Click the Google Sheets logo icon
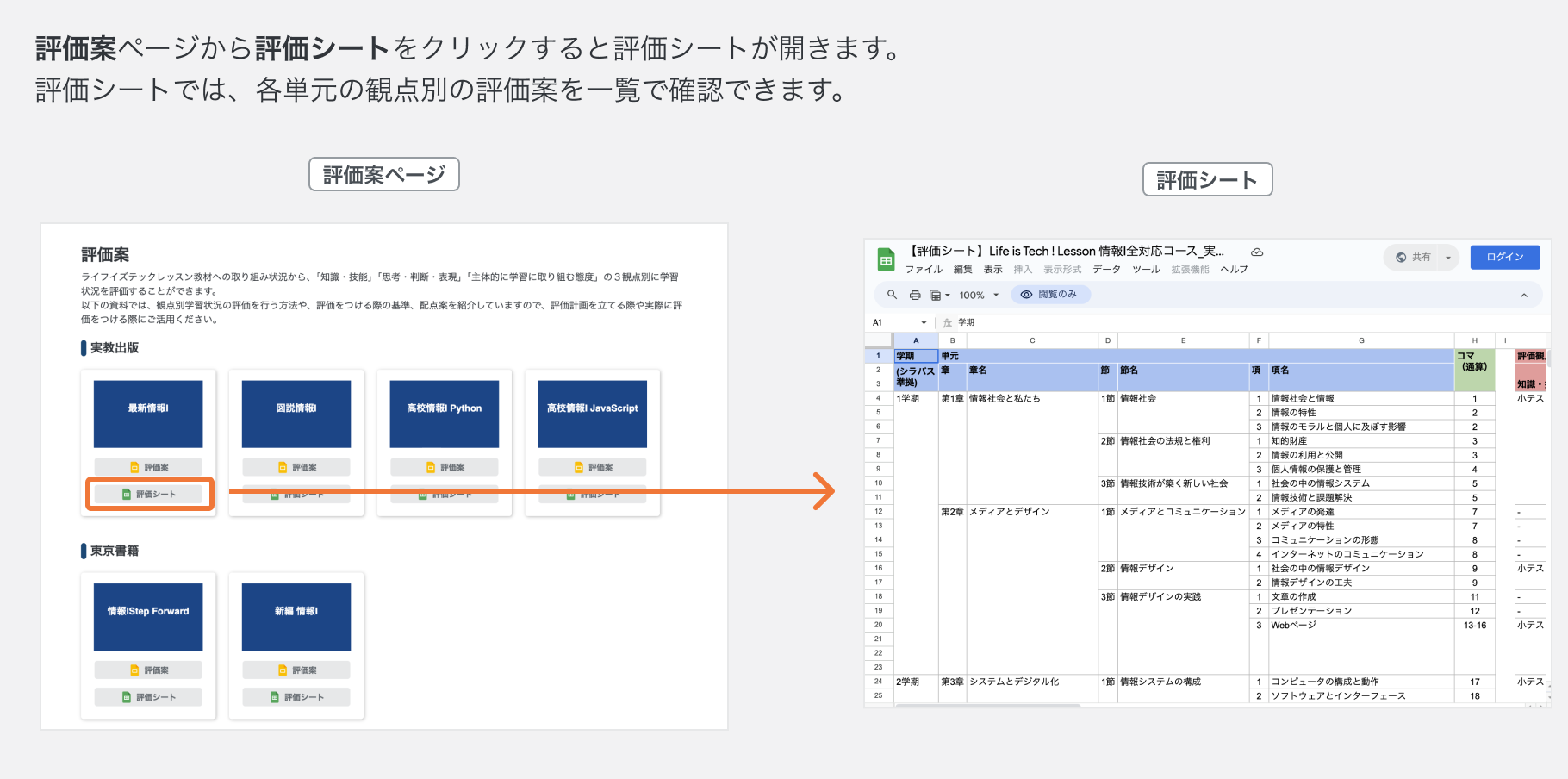 click(886, 259)
